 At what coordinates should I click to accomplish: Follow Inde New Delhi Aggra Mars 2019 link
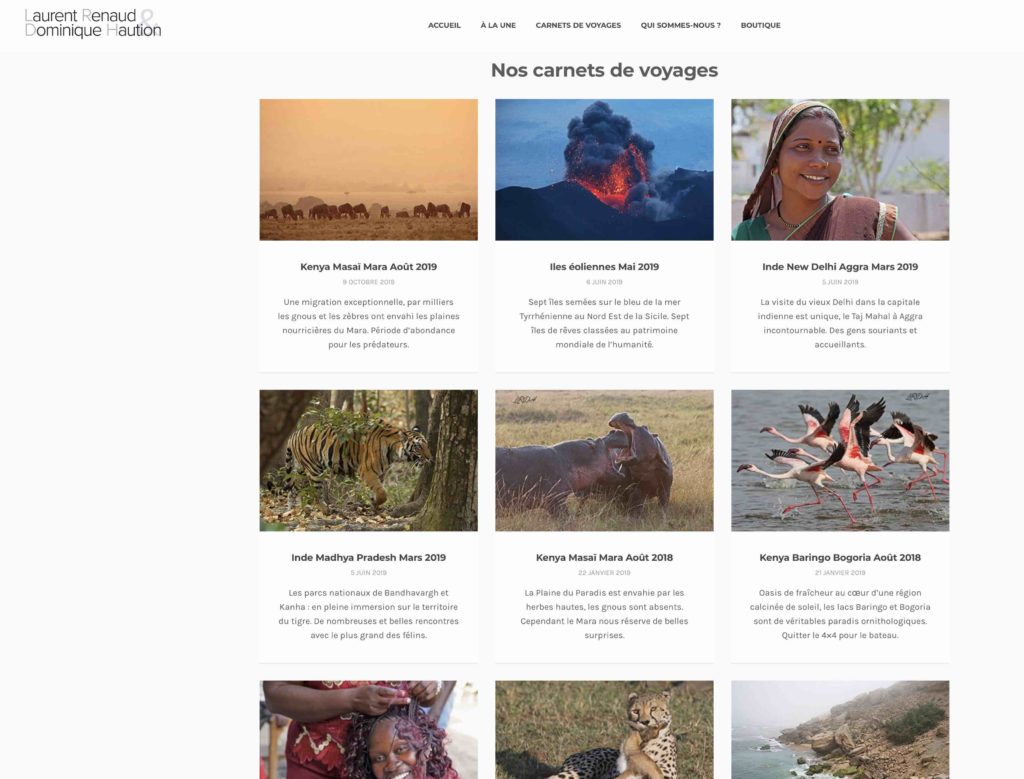point(840,266)
